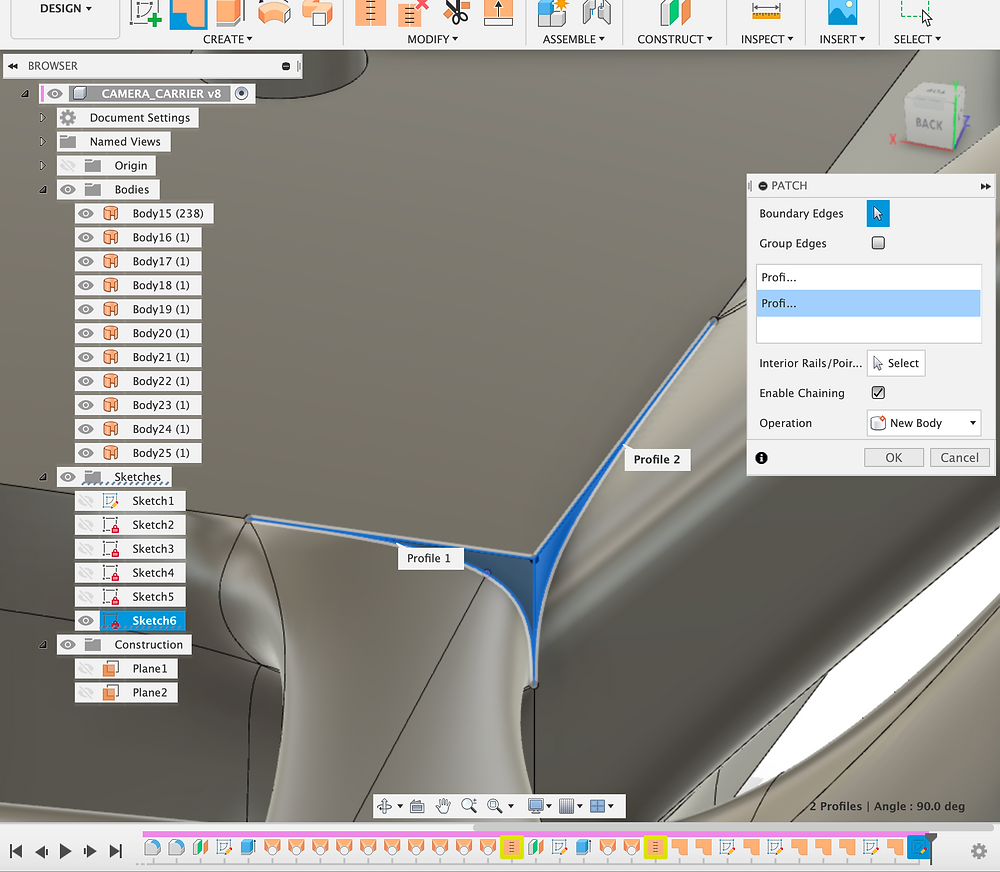Select the Measure ruler tool
This screenshot has width=1000, height=872.
pyautogui.click(x=766, y=11)
